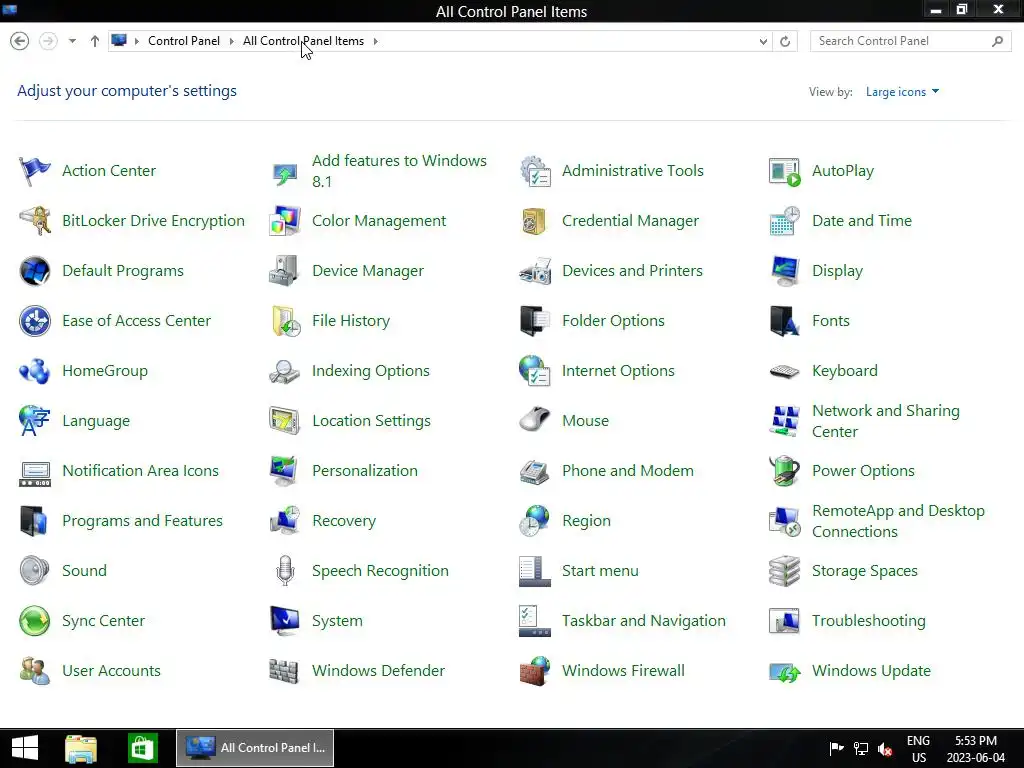The height and width of the screenshot is (768, 1024).
Task: Open Phone and Modem link
Action: (x=628, y=471)
